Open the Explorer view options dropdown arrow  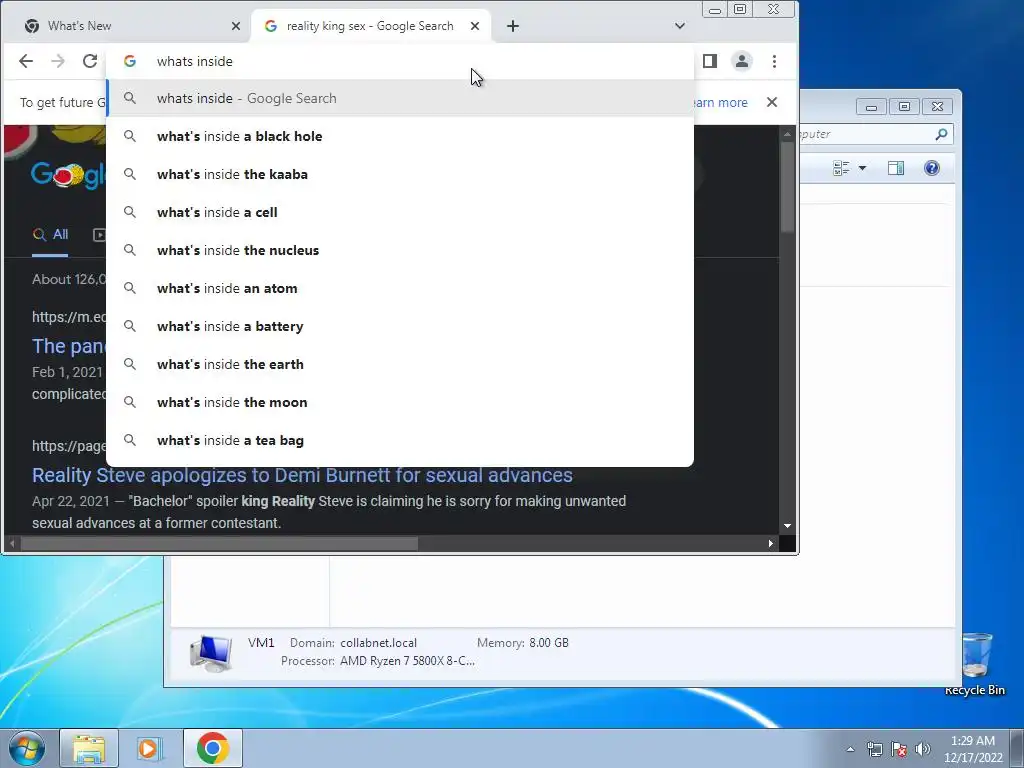click(862, 168)
